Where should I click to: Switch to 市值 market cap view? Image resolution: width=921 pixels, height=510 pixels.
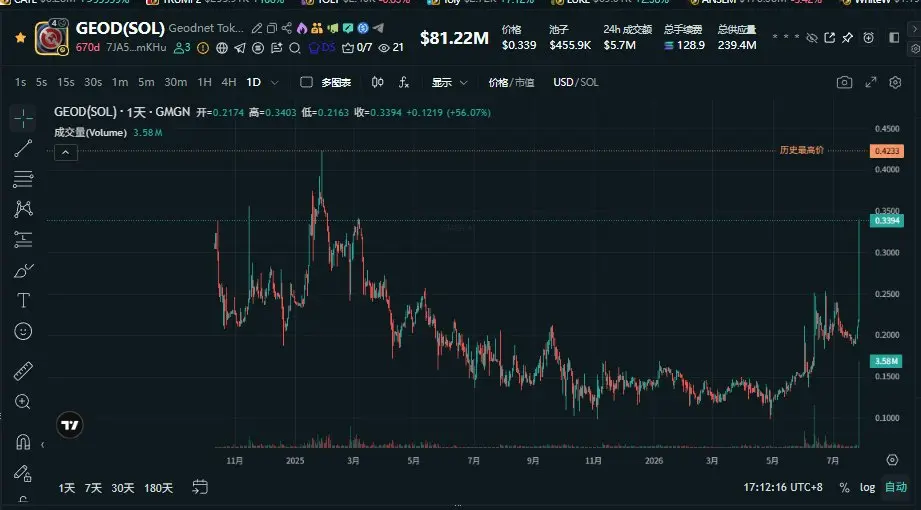[x=525, y=82]
